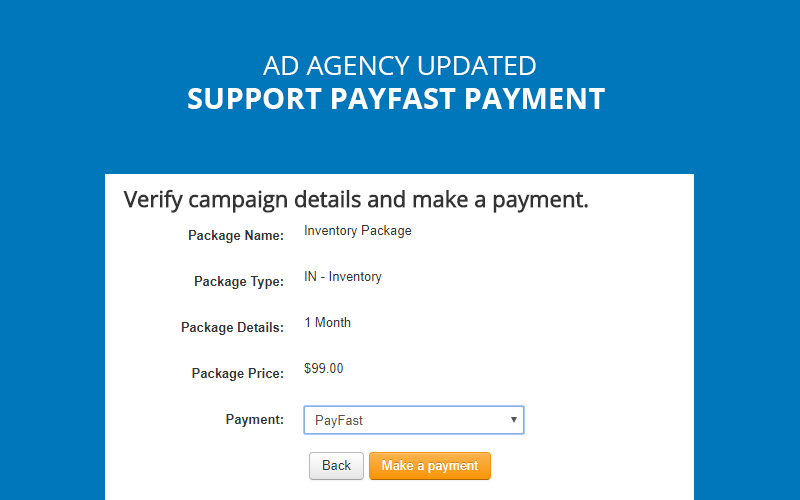Select the $99.00 price value
Viewport: 800px width, 500px height.
323,369
